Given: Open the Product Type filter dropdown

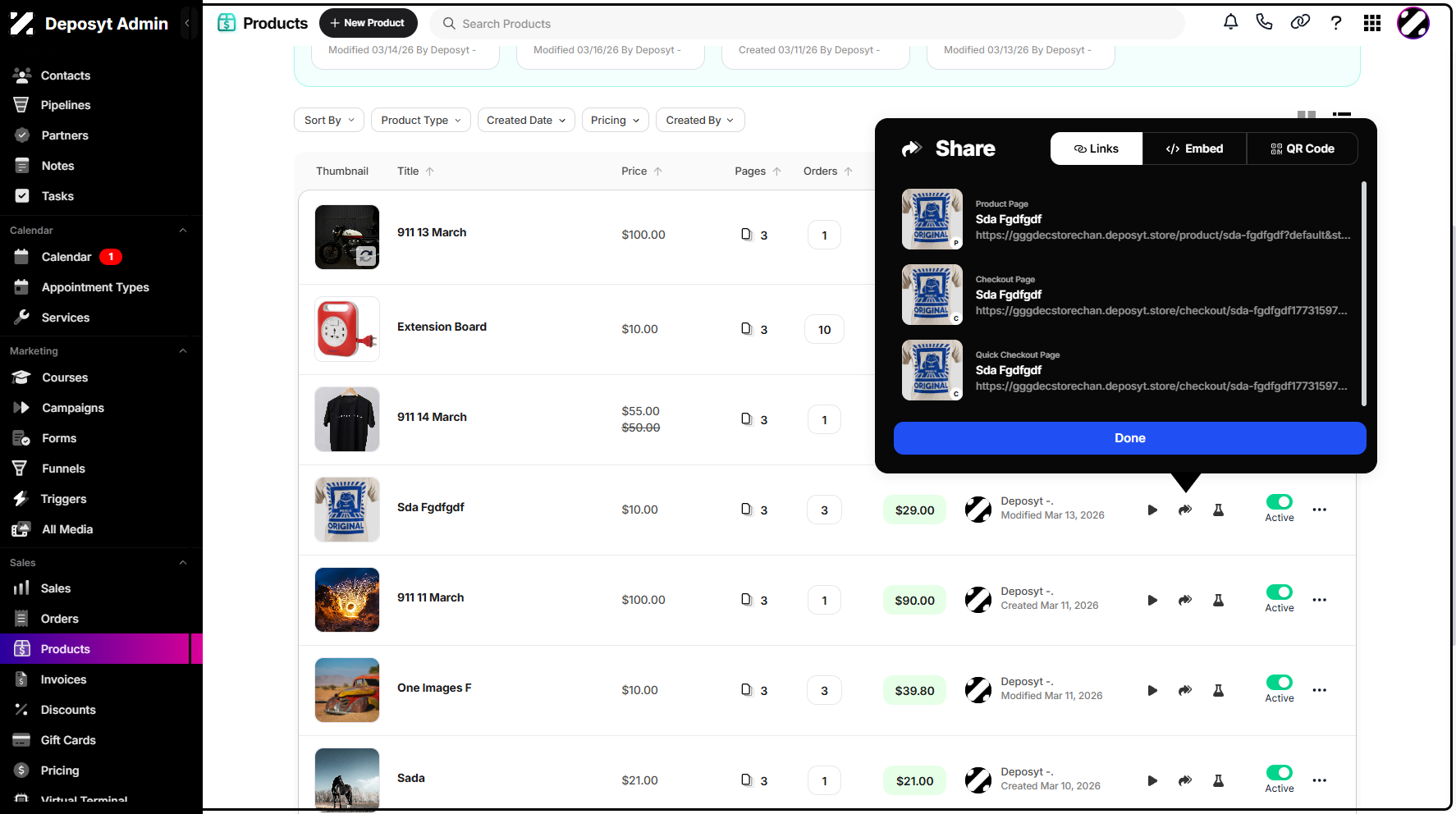Looking at the screenshot, I should (421, 120).
